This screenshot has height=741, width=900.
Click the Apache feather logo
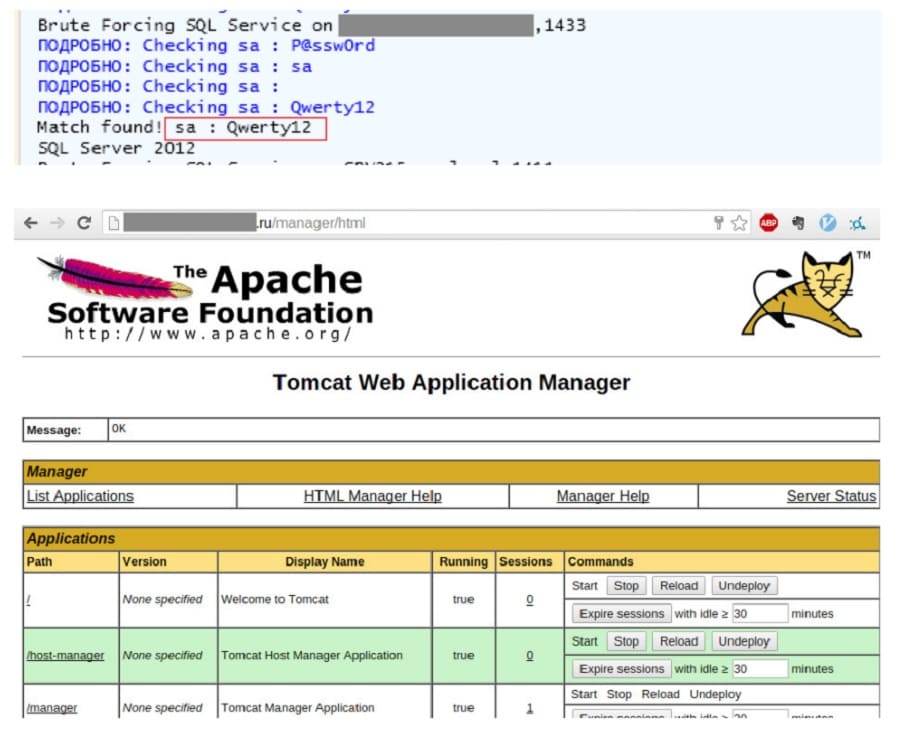(x=115, y=277)
